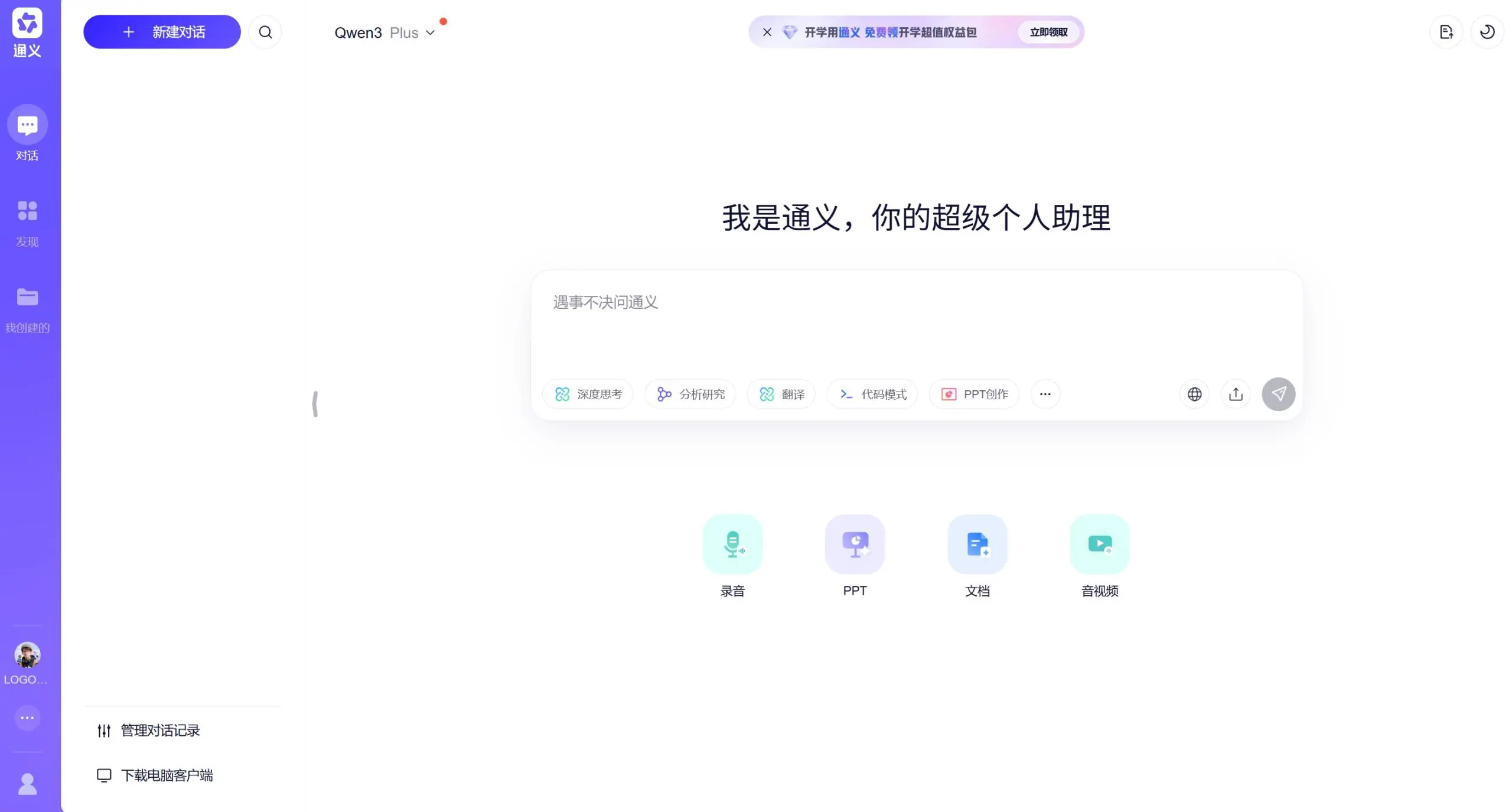
Task: Click 立即领取 to claim the benefits pack
Action: (x=1048, y=32)
